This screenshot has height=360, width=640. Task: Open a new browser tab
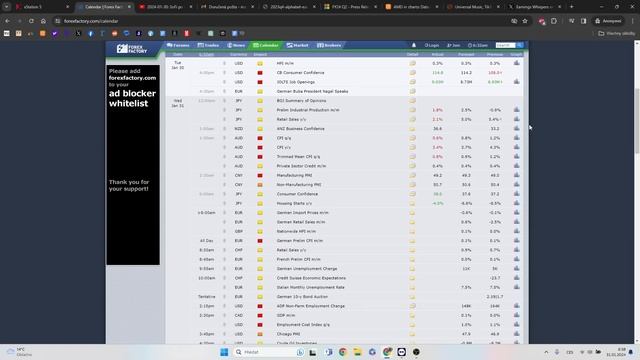(x=571, y=7)
